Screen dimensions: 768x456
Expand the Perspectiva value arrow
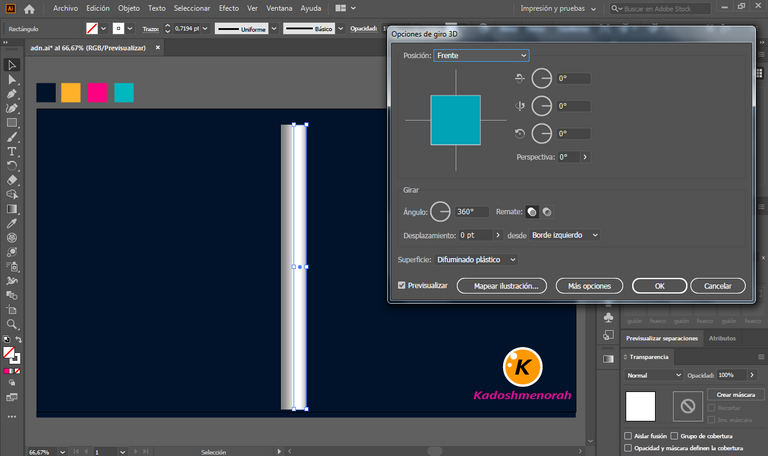pyautogui.click(x=585, y=157)
